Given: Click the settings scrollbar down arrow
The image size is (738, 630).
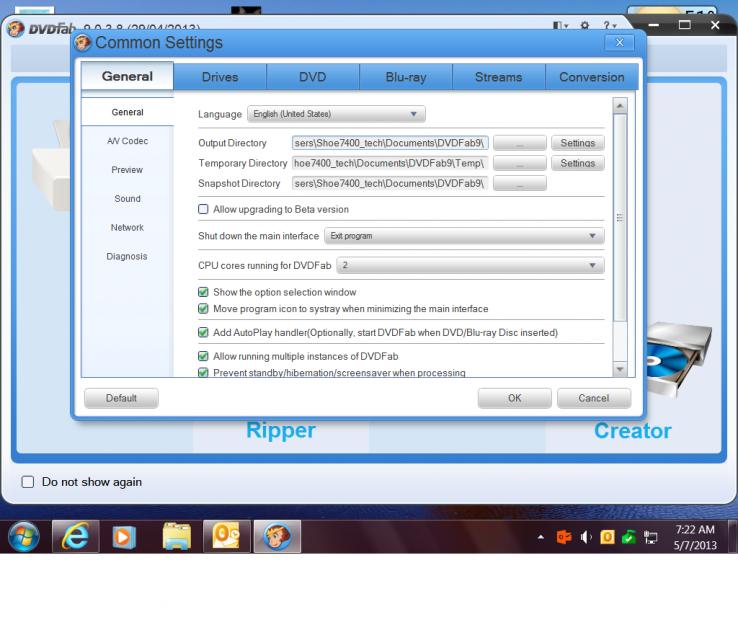Looking at the screenshot, I should tap(620, 369).
